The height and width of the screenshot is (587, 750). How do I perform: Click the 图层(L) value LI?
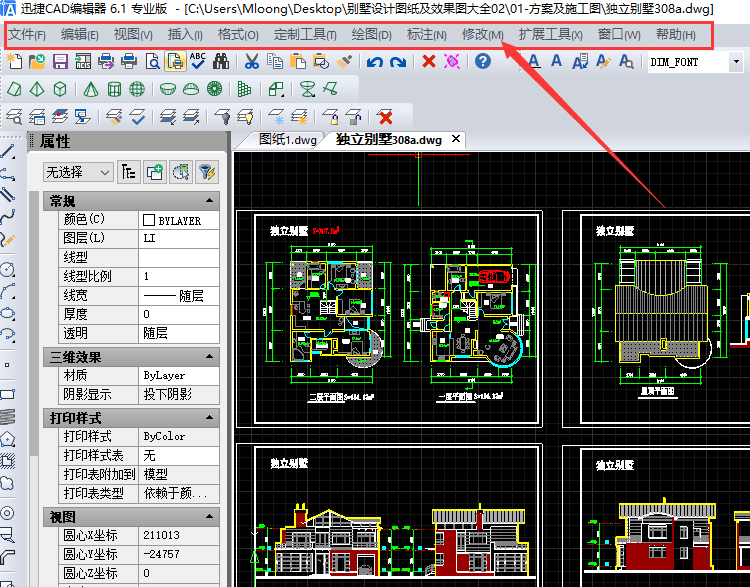tap(179, 238)
